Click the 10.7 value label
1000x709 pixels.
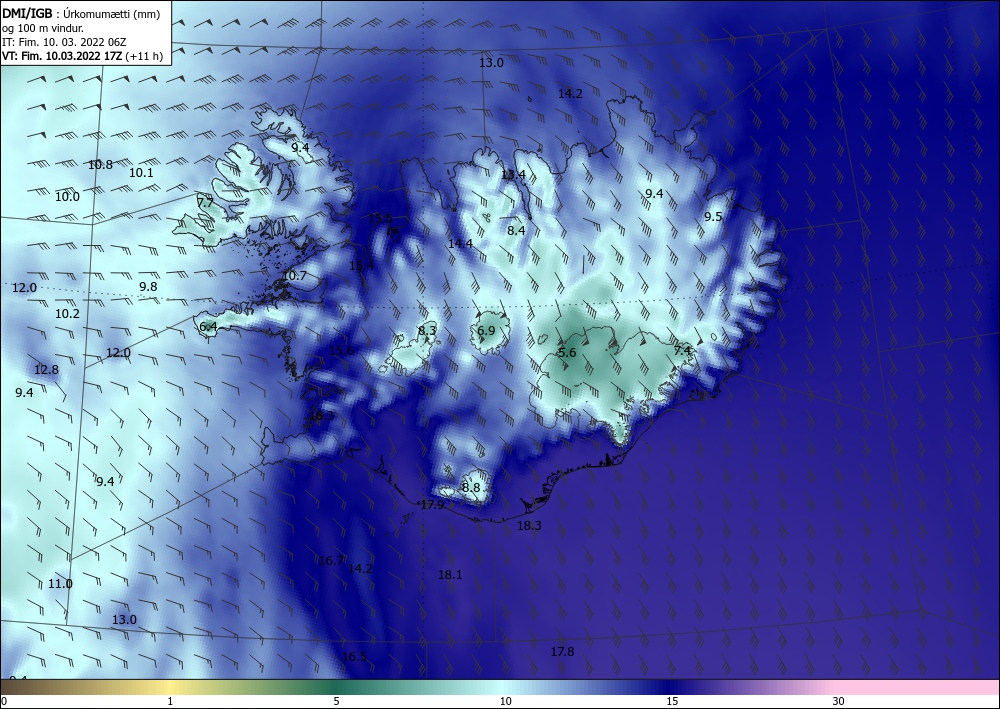[294, 276]
